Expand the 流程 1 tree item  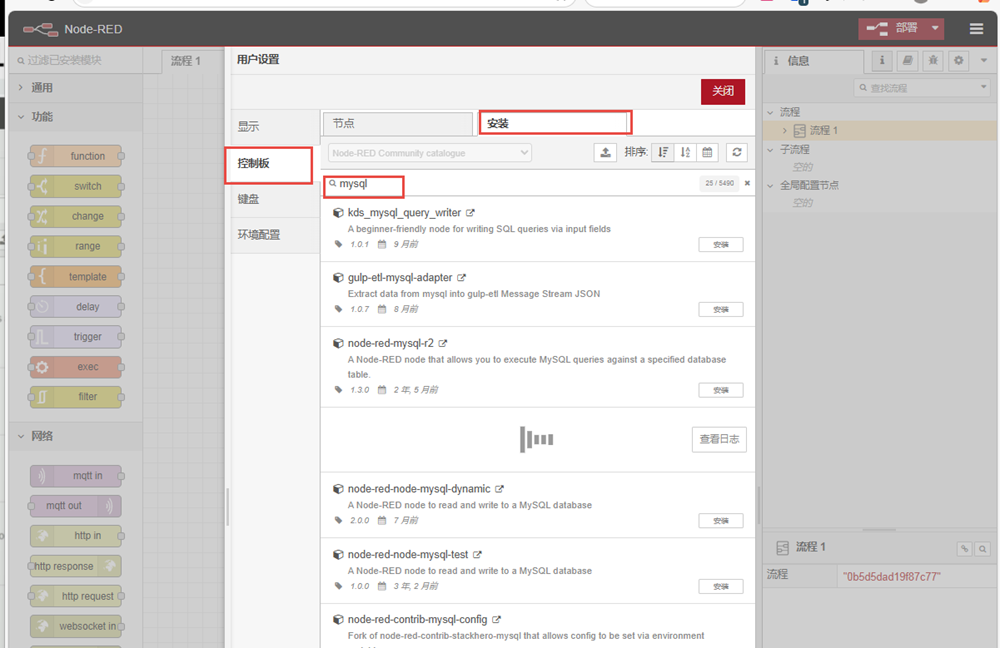click(x=784, y=131)
